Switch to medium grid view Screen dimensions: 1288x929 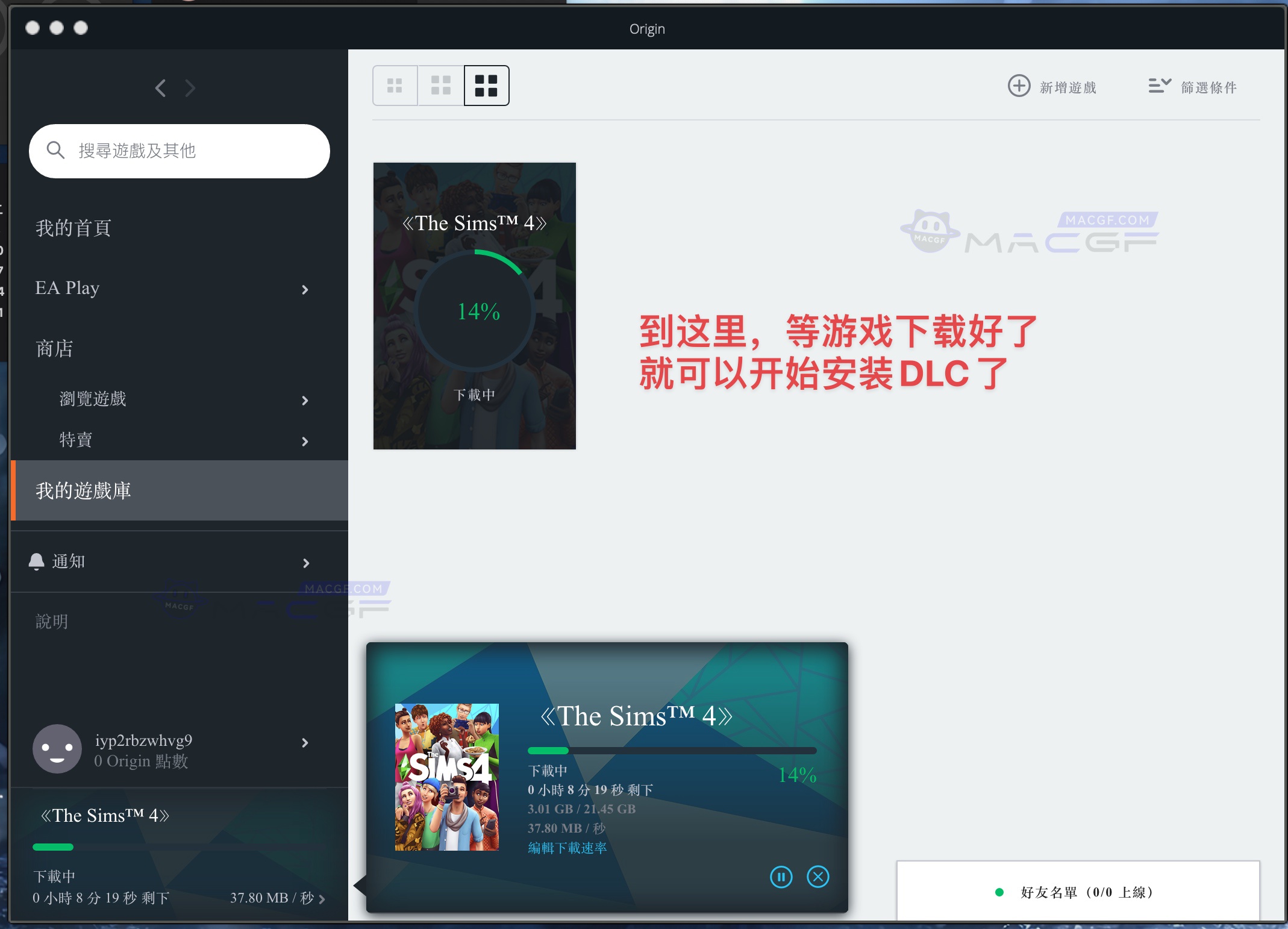(x=440, y=86)
